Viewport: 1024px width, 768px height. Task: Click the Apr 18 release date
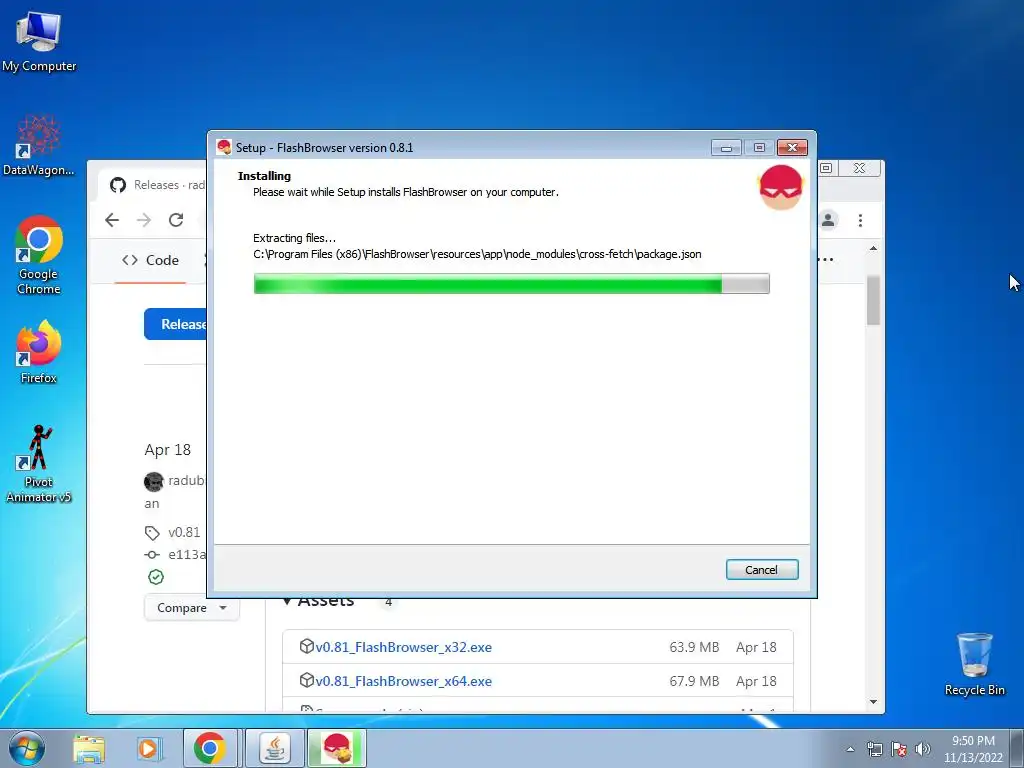[168, 450]
